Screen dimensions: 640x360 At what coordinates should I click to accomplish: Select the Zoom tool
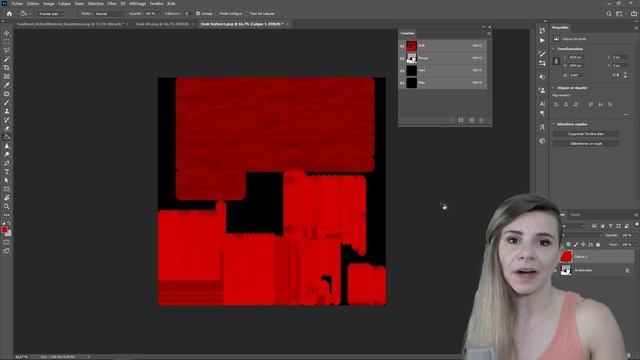point(7,207)
